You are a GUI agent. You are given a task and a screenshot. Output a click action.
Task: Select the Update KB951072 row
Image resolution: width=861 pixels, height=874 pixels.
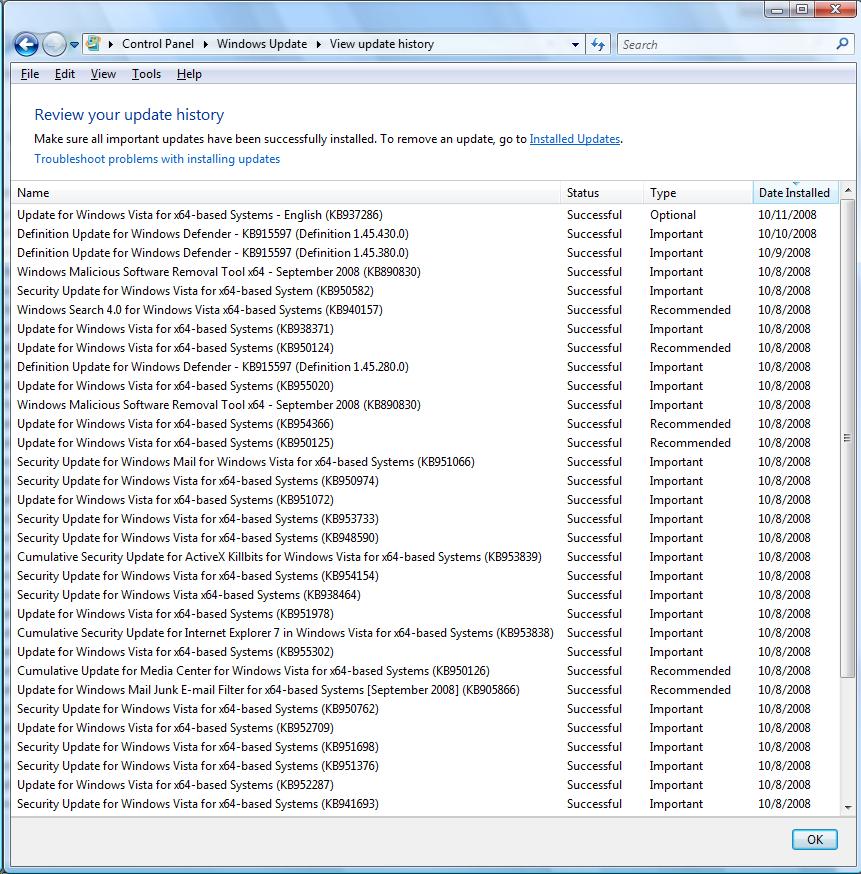point(425,500)
